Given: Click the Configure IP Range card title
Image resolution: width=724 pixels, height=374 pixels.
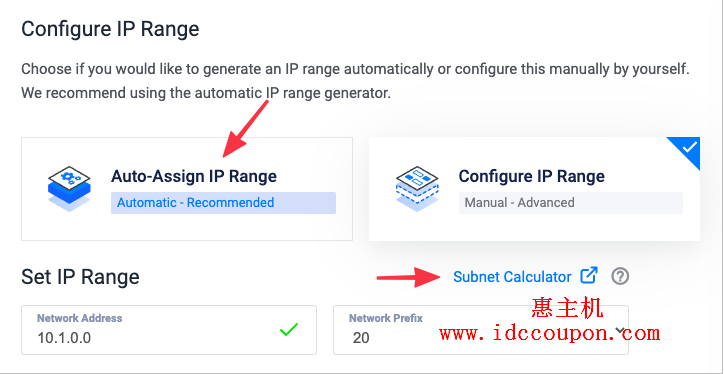Looking at the screenshot, I should click(531, 176).
